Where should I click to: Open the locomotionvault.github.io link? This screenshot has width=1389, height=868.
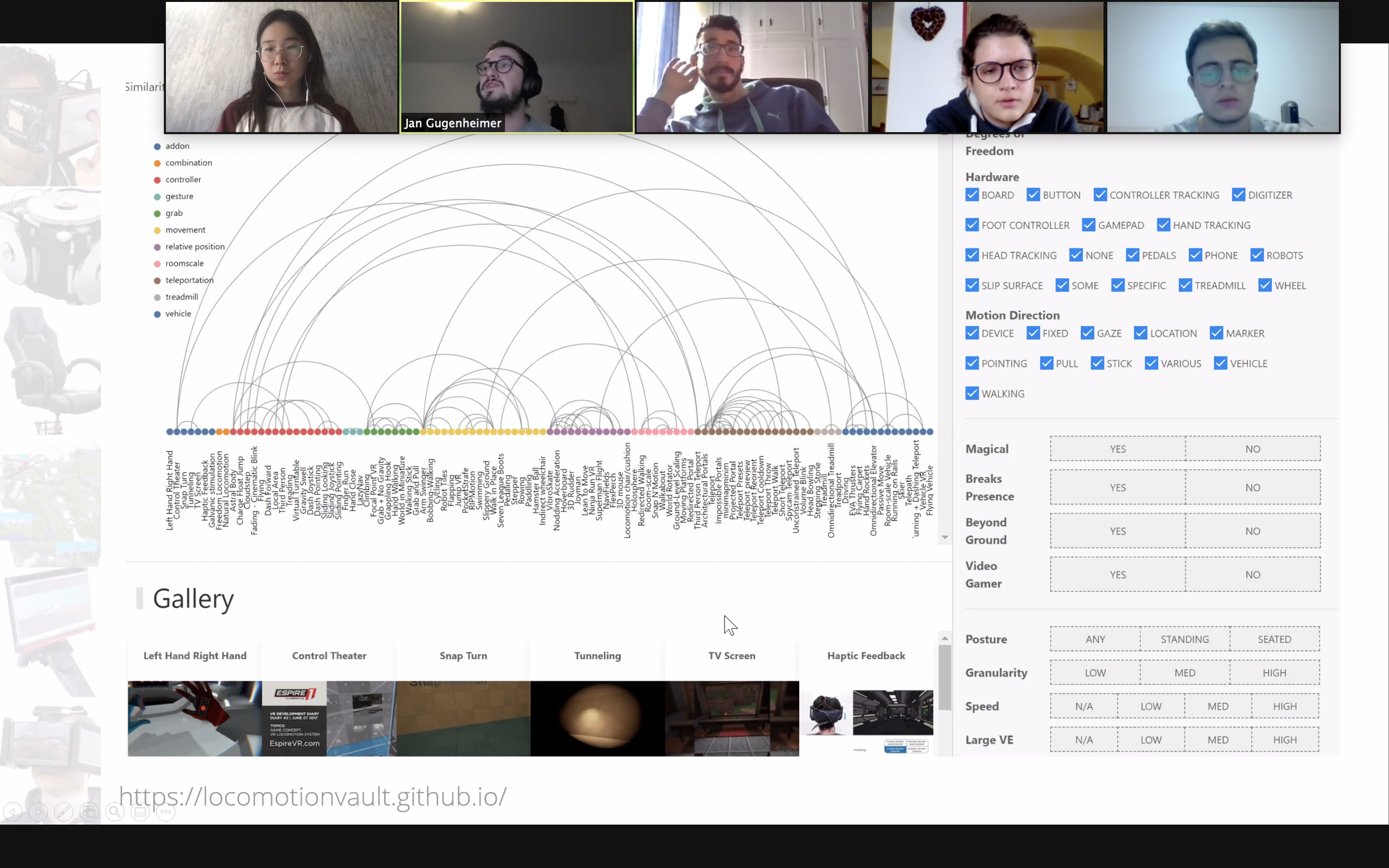(x=313, y=796)
